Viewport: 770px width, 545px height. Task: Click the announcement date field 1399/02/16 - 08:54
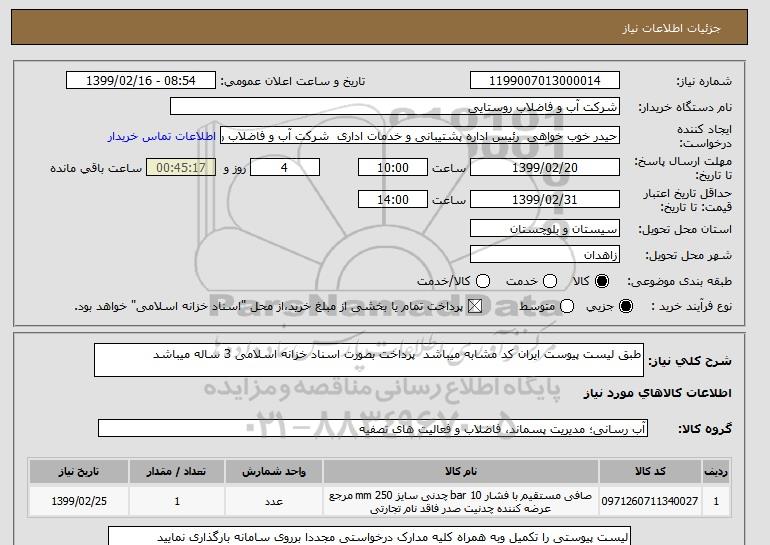141,81
